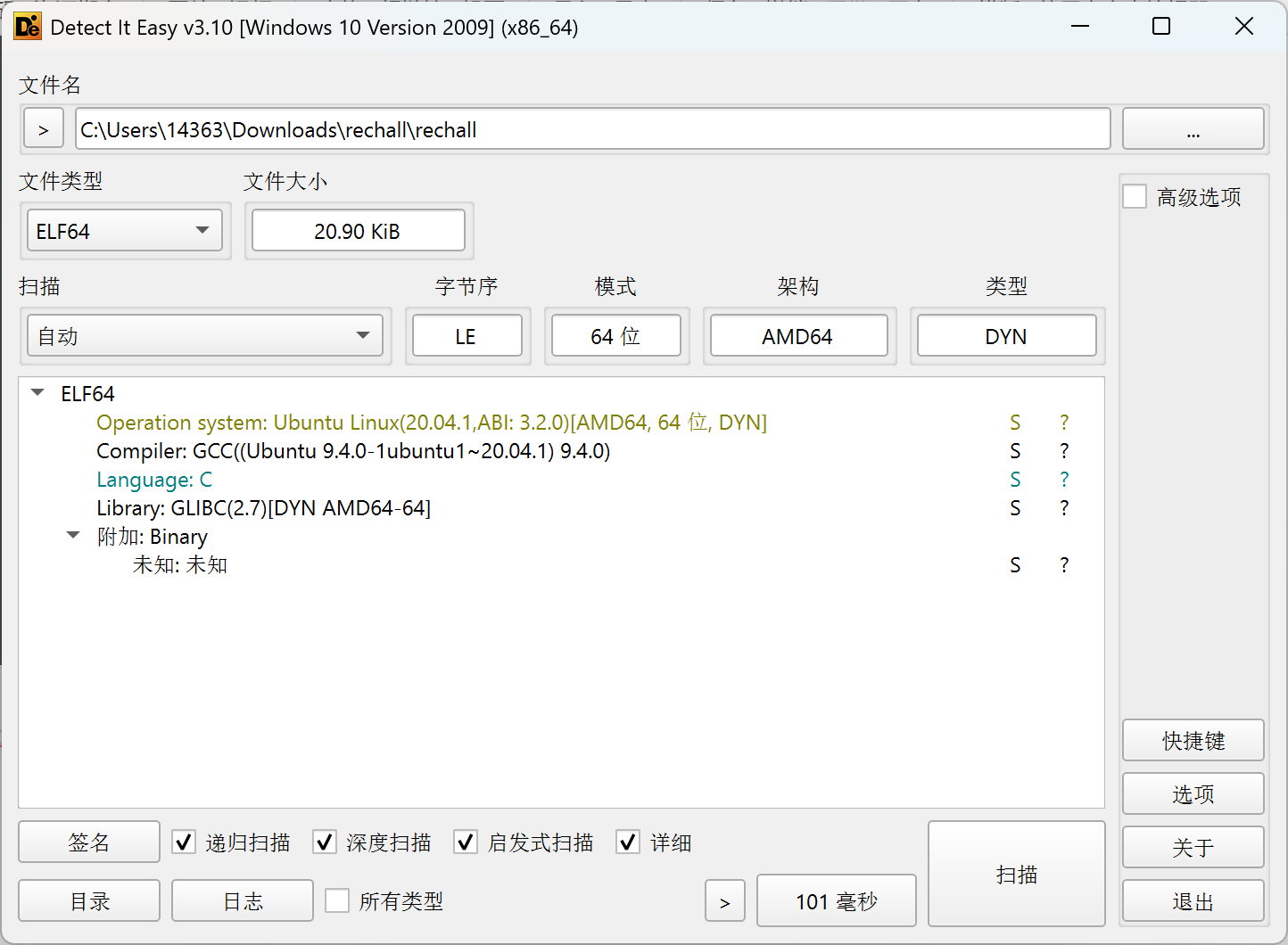
Task: Toggle the 高级选项 checkbox
Action: tap(1135, 197)
